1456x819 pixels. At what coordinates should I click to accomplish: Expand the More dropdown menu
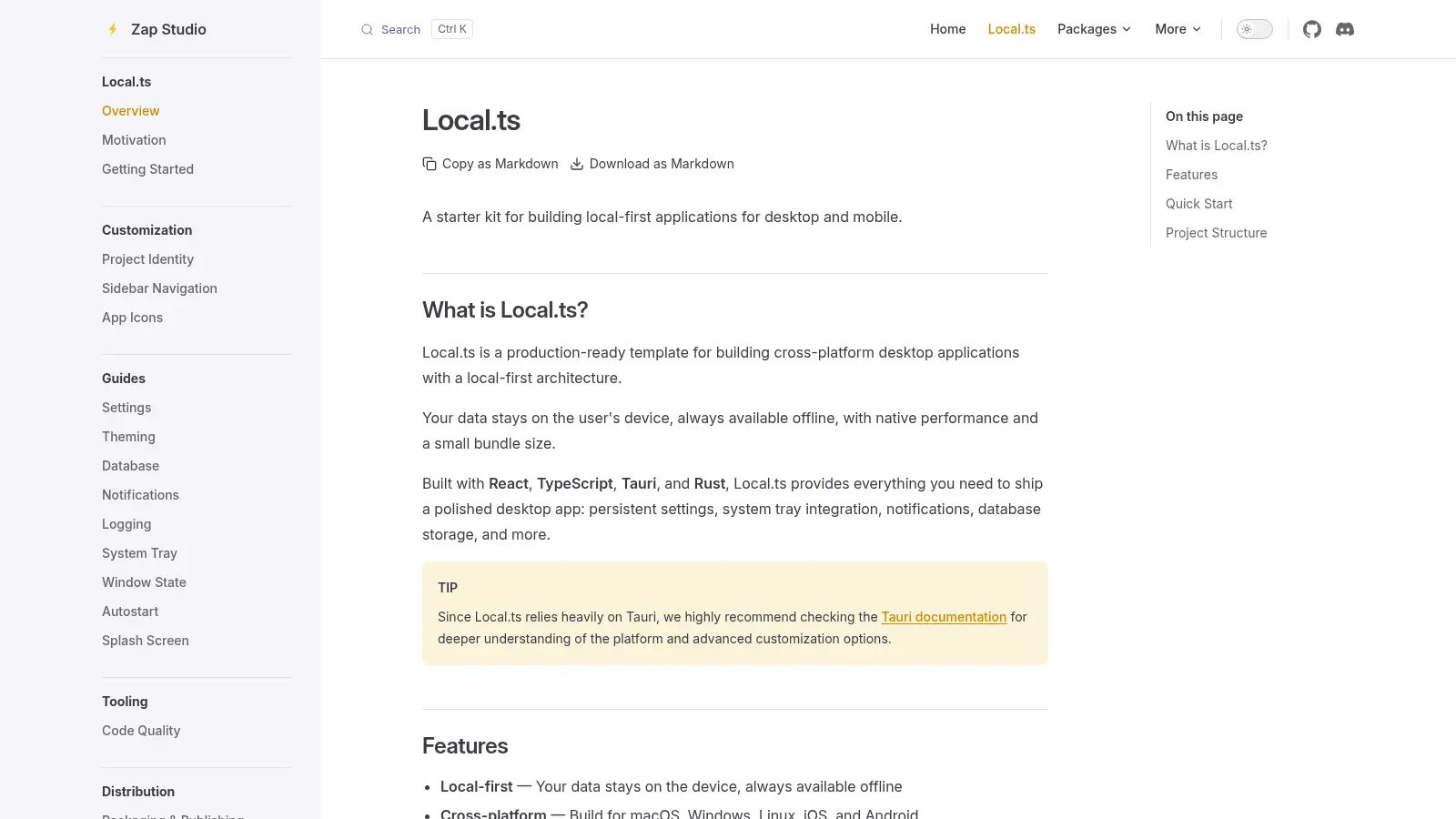[1178, 29]
